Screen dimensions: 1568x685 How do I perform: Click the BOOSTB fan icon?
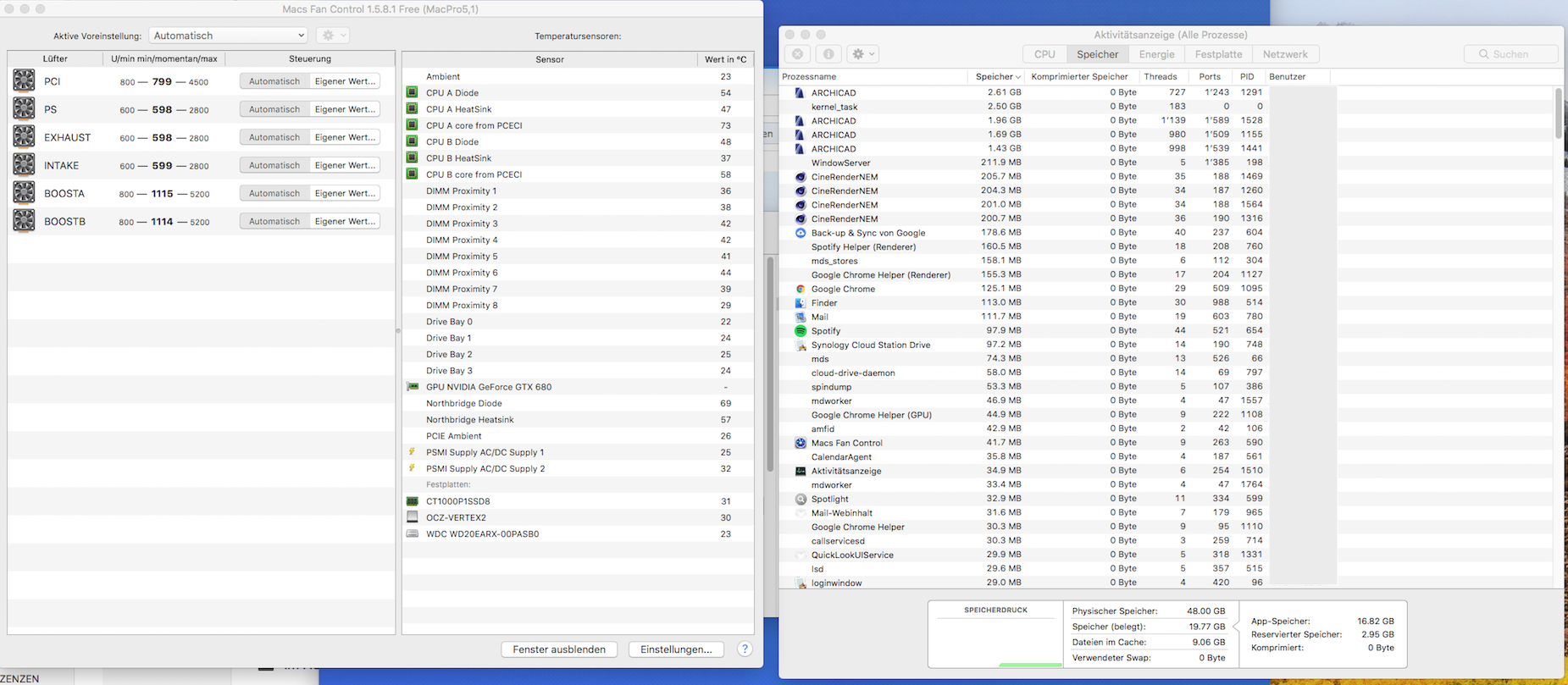24,220
